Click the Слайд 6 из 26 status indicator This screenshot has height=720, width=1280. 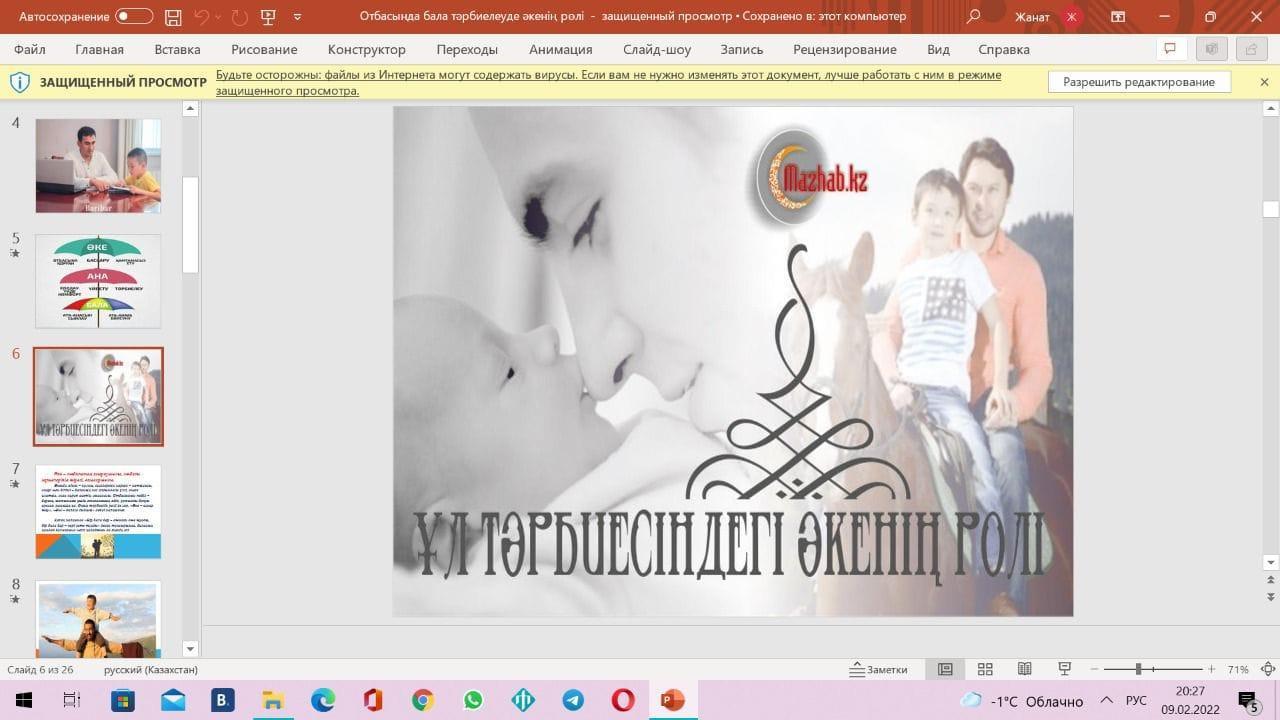[40, 669]
